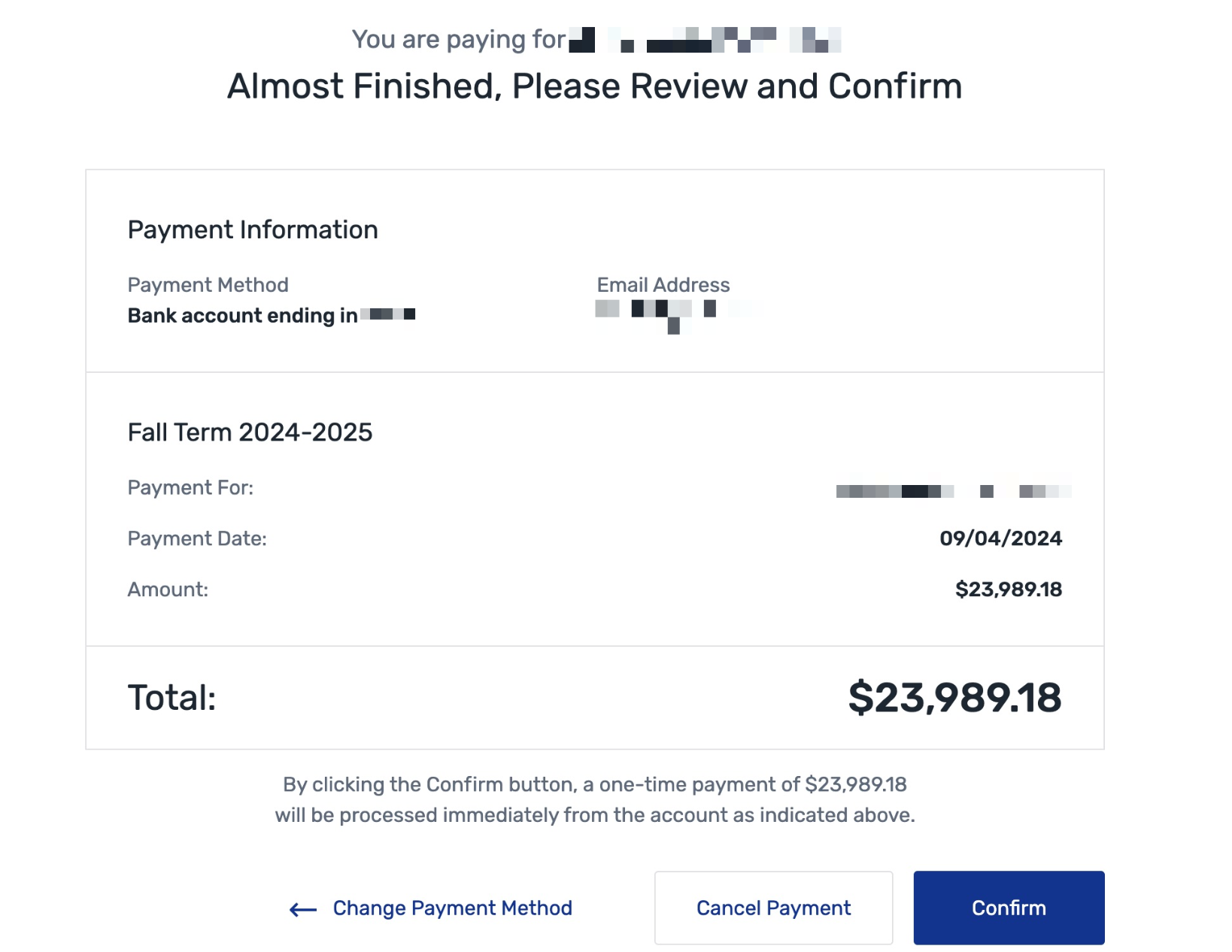Click the Payment Method label
The height and width of the screenshot is (952, 1232).
[x=208, y=285]
